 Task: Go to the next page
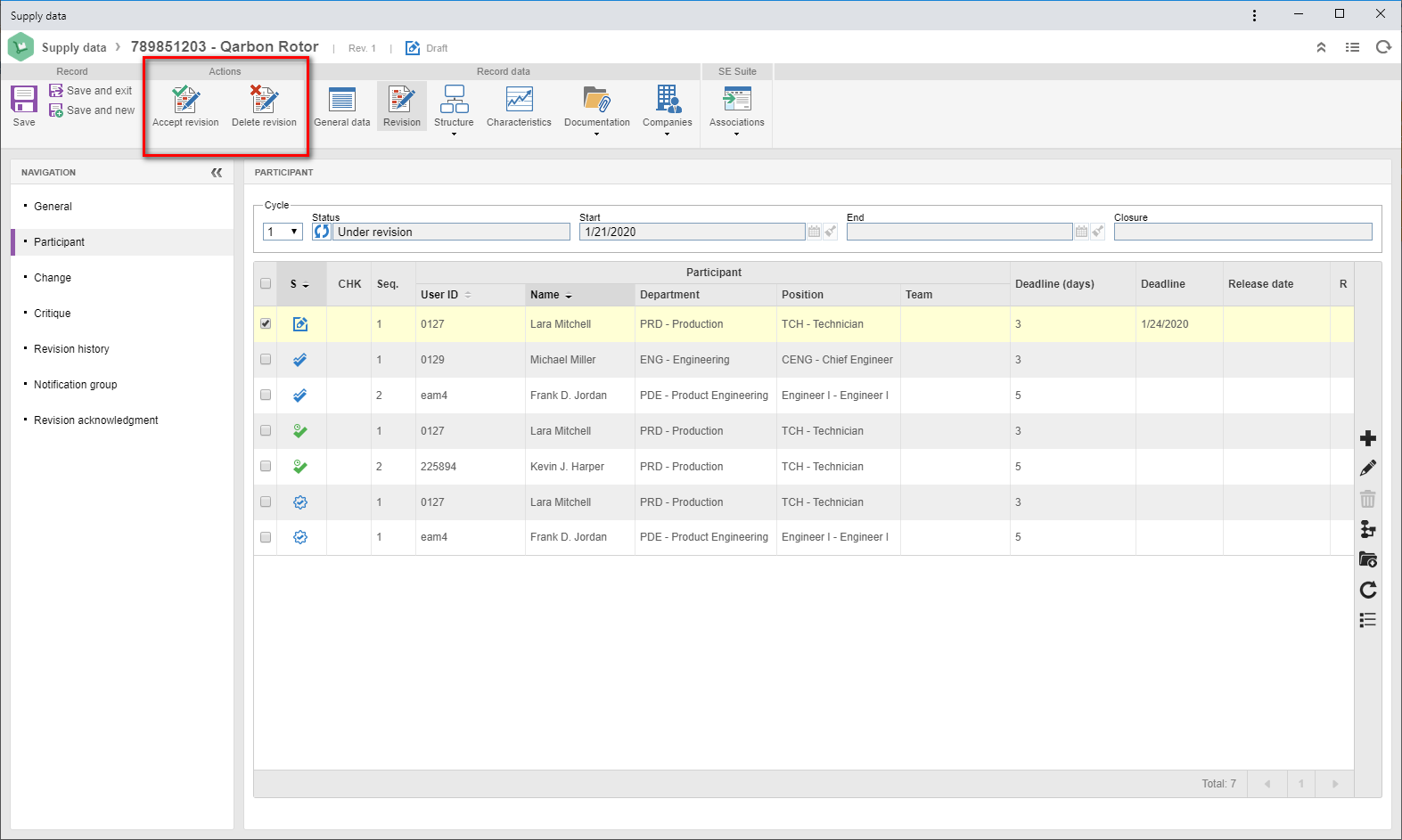tap(1335, 784)
